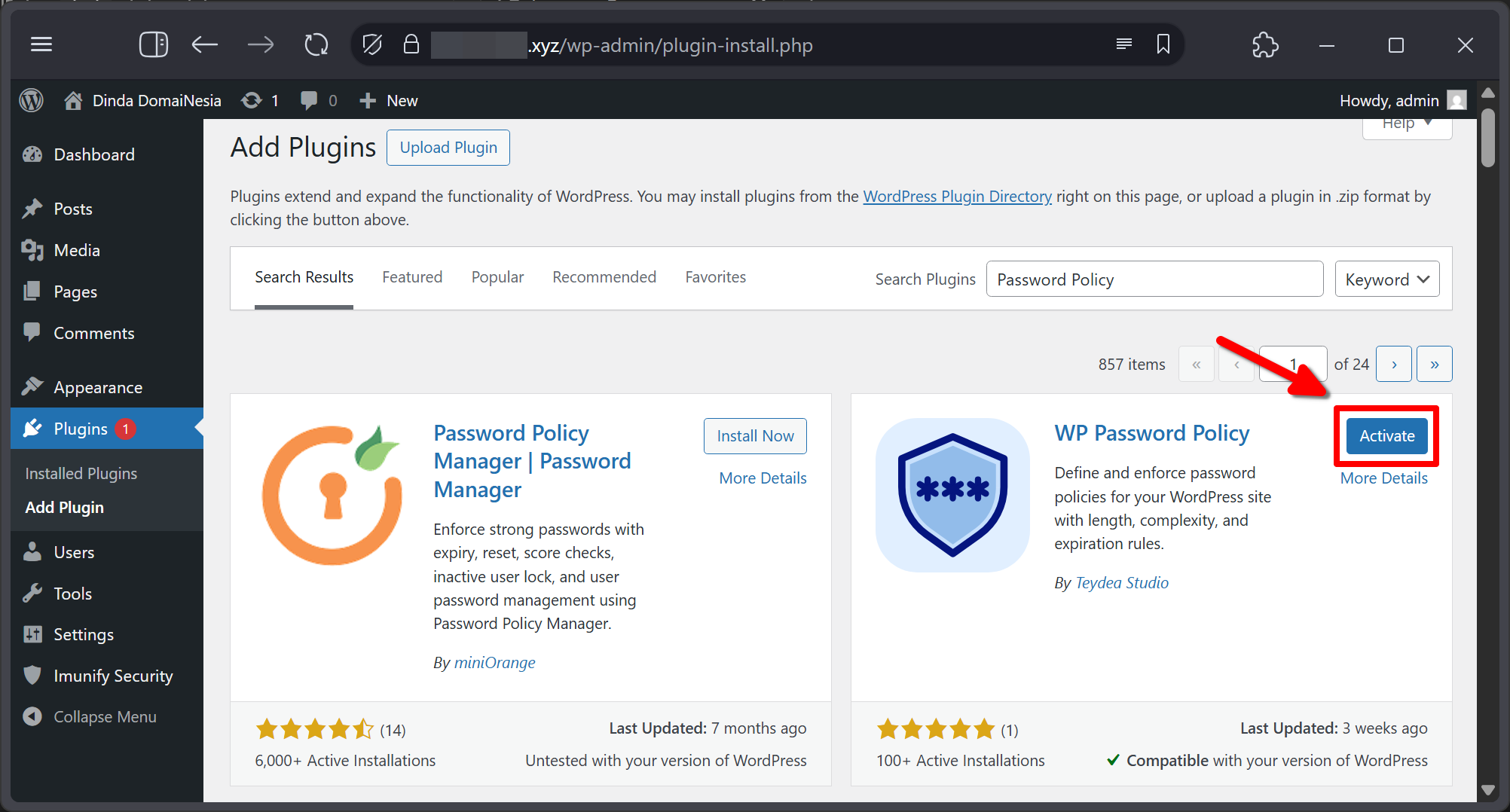The width and height of the screenshot is (1510, 812).
Task: Focus the current page number field
Action: [1293, 364]
